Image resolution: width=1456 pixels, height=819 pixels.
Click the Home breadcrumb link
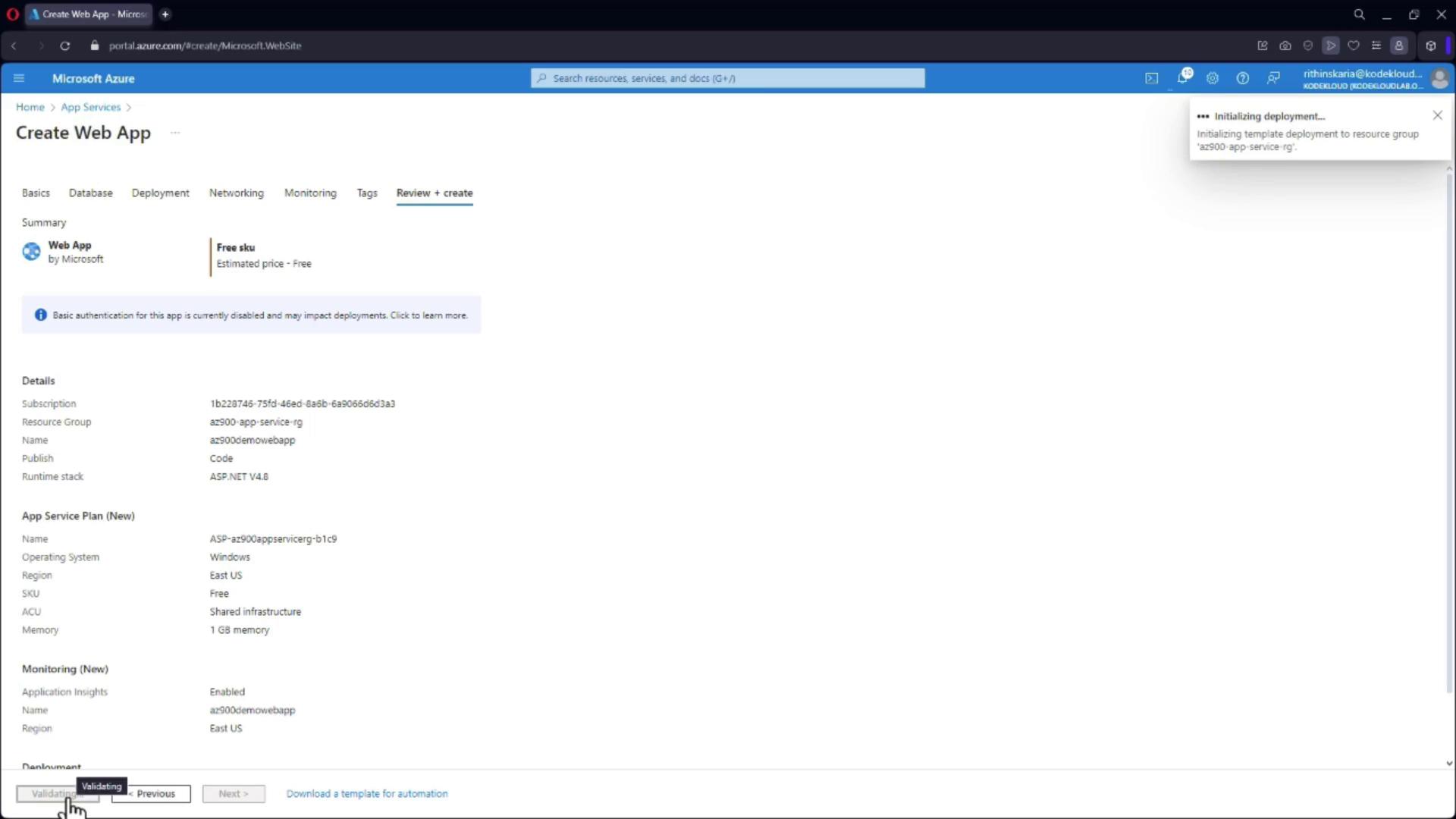click(30, 107)
